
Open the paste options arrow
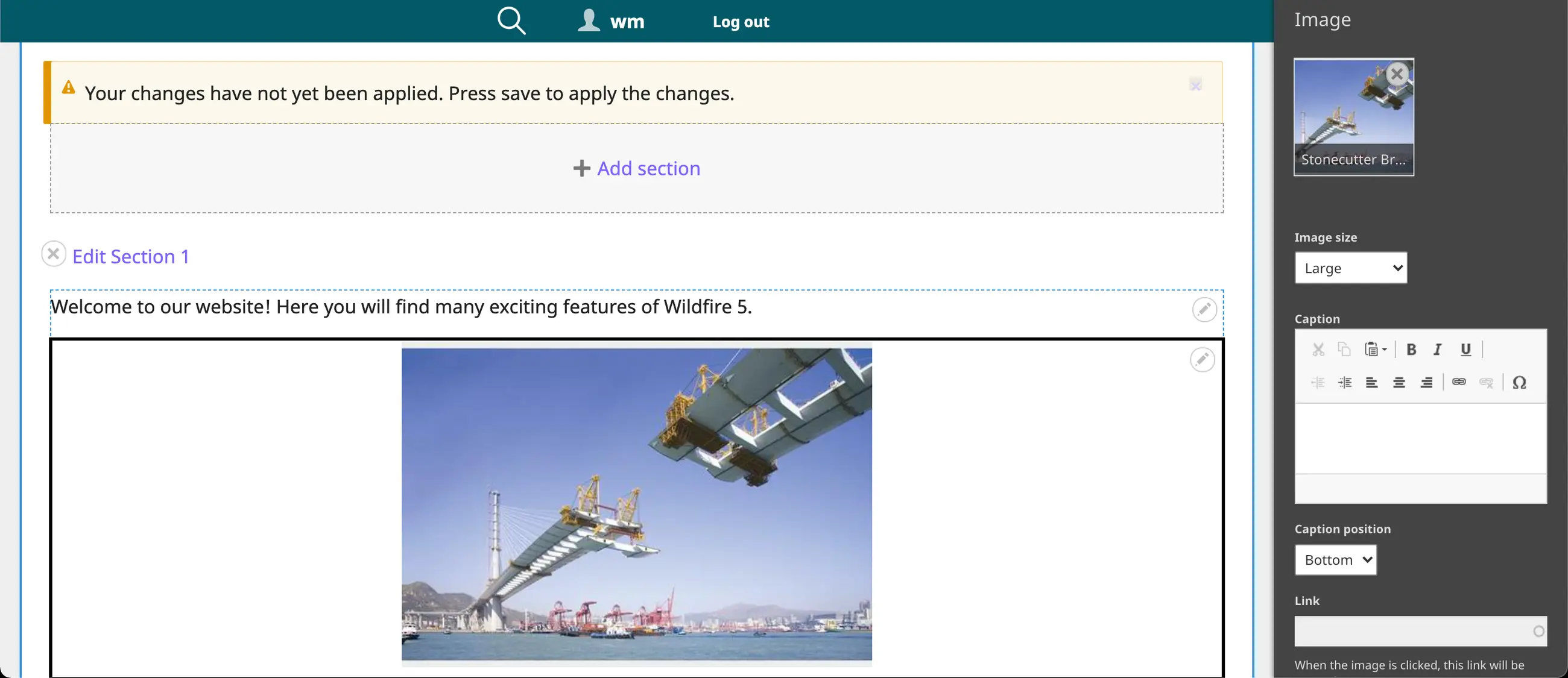point(1384,350)
